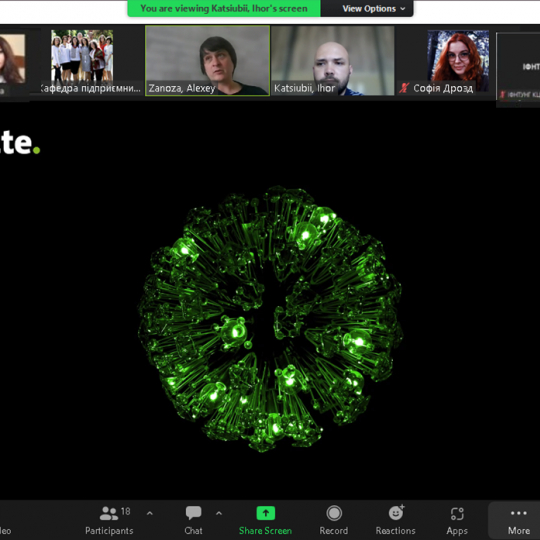Click the muted mic icon beside Софія Дрозд
The image size is (540, 540).
404,88
